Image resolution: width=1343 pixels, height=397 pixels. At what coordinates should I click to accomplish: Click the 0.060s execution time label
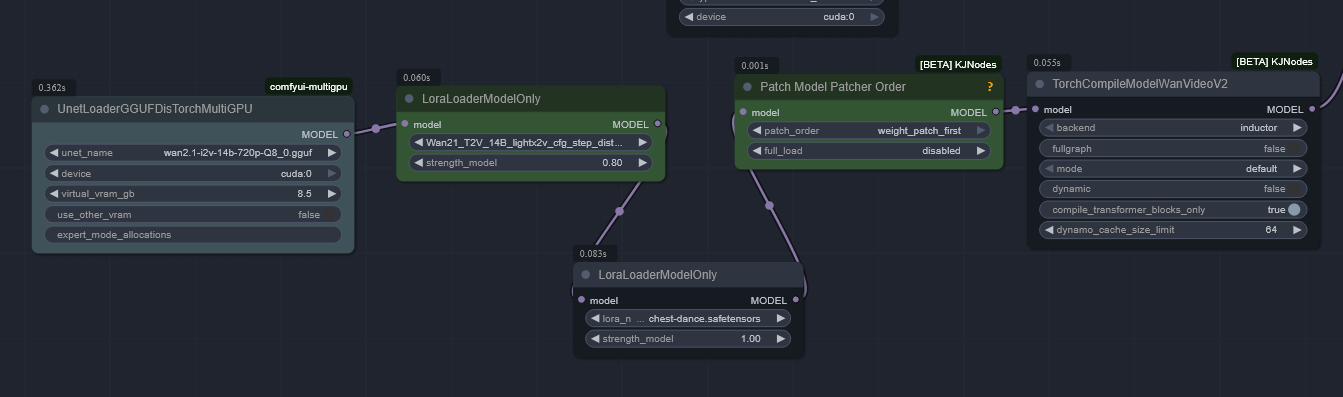(x=416, y=78)
